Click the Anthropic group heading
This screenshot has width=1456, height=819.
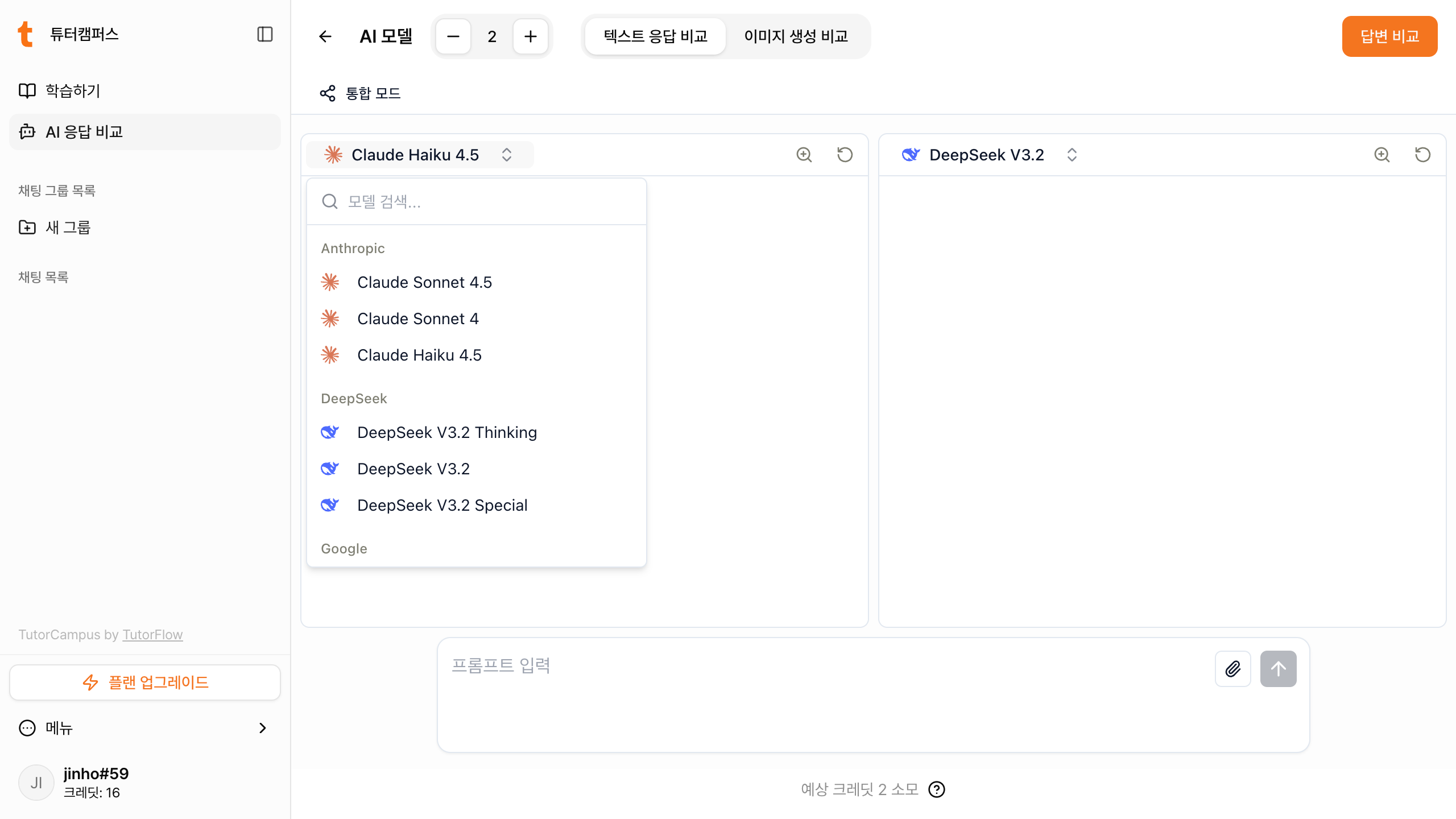coord(353,249)
